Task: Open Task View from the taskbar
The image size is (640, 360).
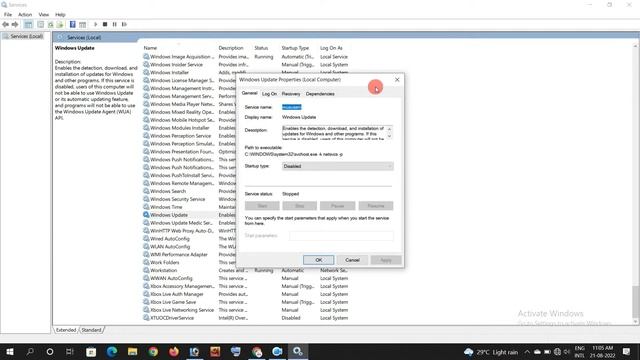Action: [70, 351]
